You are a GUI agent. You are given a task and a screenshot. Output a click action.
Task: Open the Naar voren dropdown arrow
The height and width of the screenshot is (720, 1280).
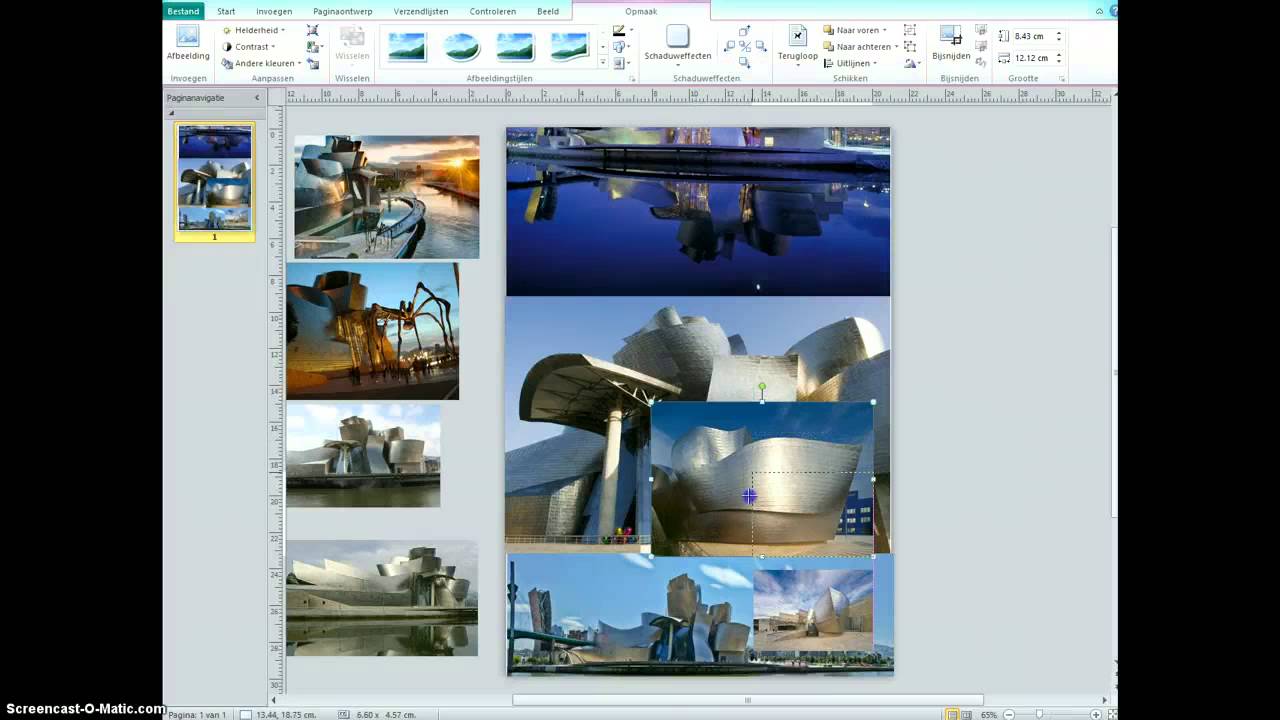[x=884, y=31]
